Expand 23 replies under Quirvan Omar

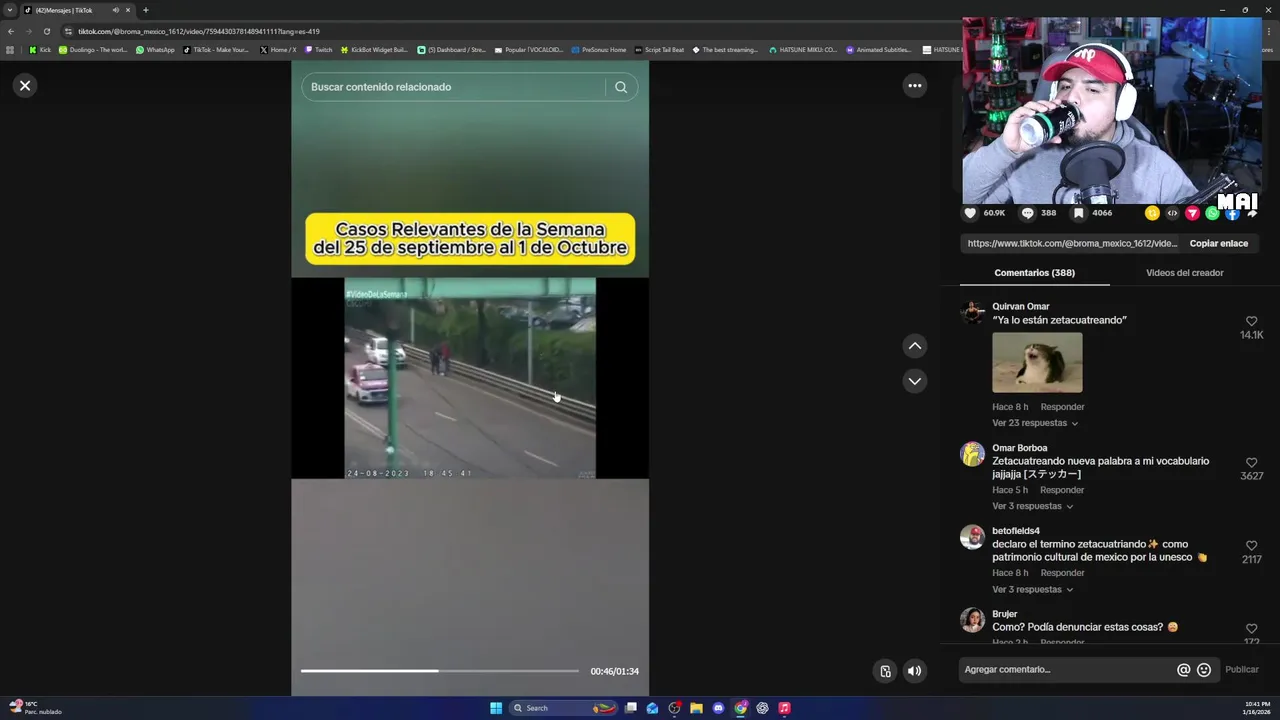(1035, 423)
